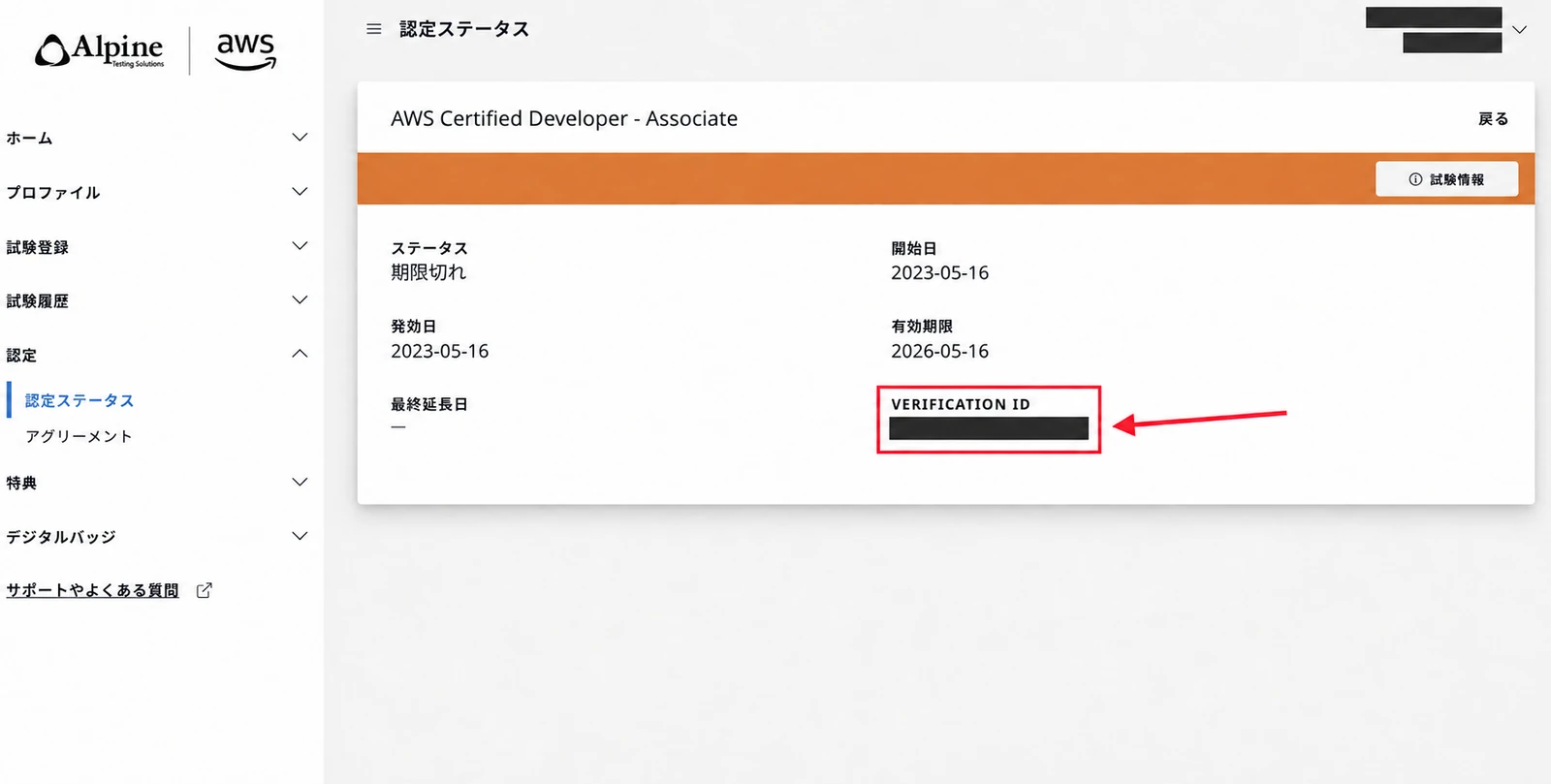Open the デジタルバッジ sidebar menu
Screen dimensions: 1551x784
point(61,537)
